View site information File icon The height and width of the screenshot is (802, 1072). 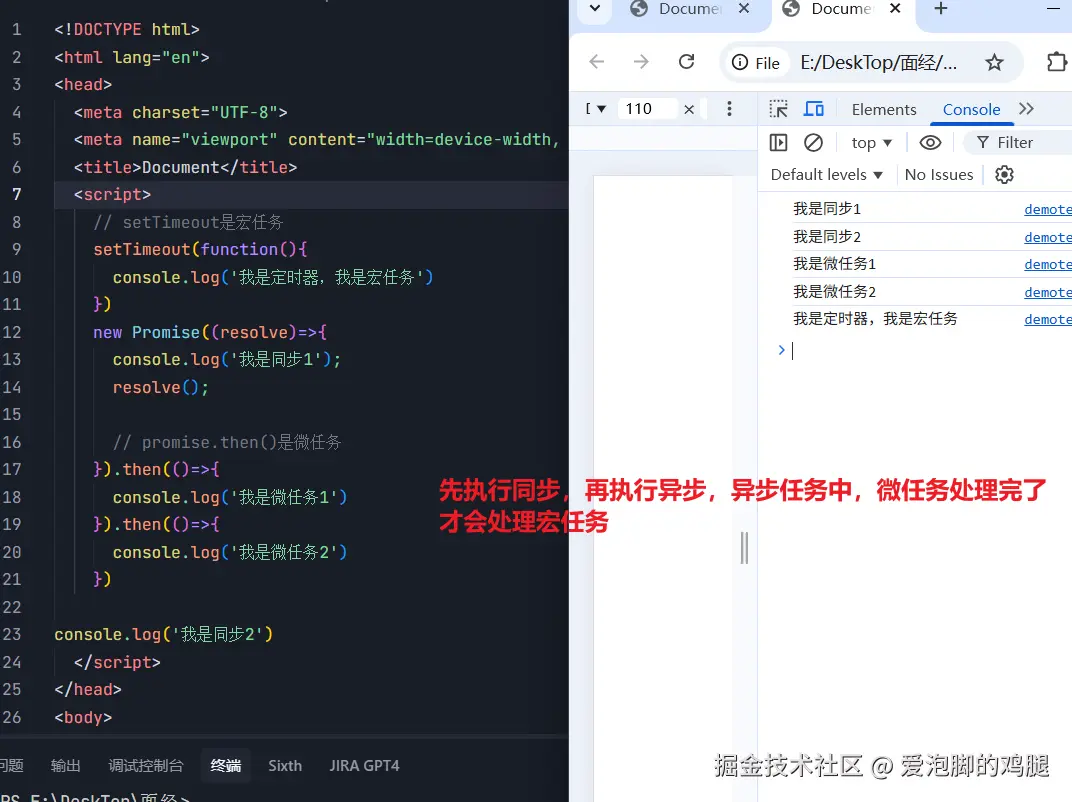click(755, 63)
